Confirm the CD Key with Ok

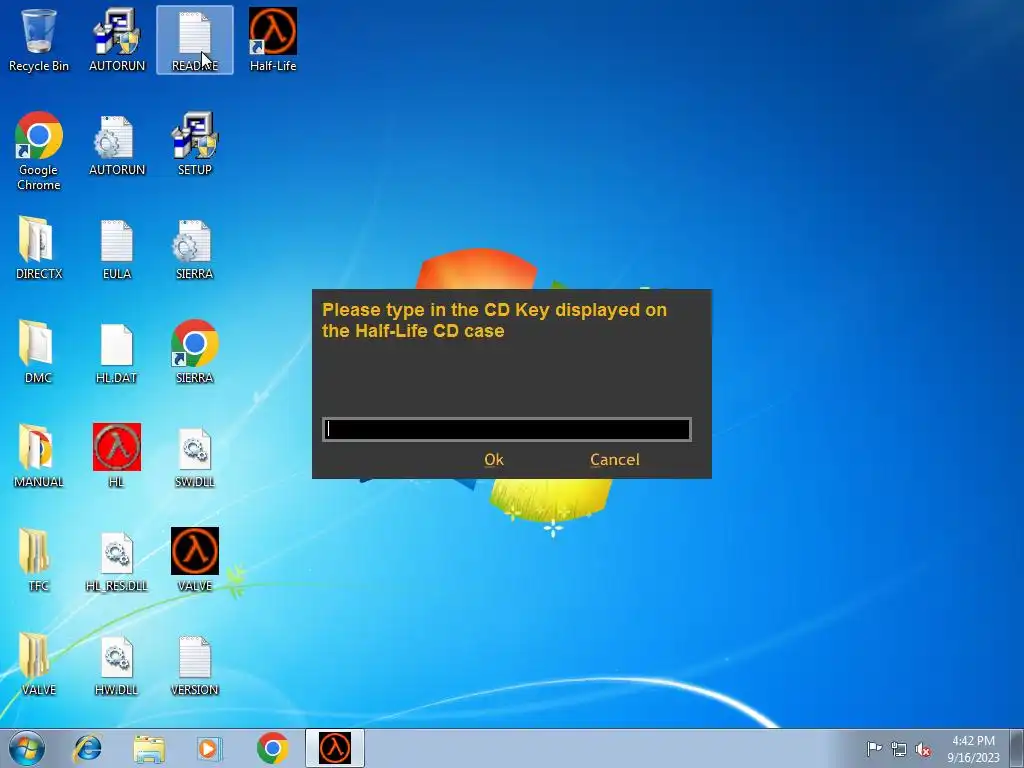point(494,460)
